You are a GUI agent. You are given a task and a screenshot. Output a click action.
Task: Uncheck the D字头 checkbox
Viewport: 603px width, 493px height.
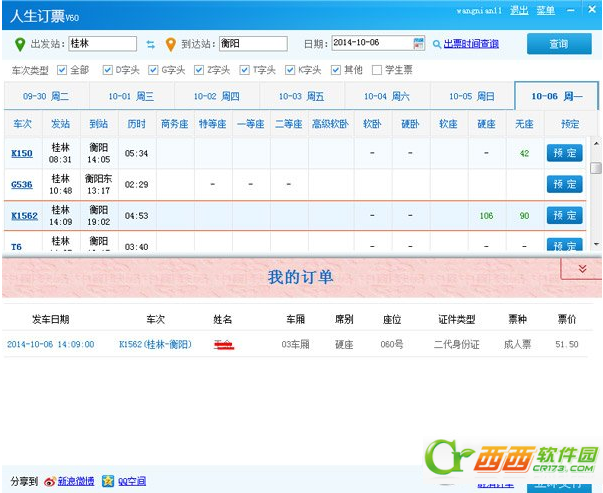click(107, 70)
